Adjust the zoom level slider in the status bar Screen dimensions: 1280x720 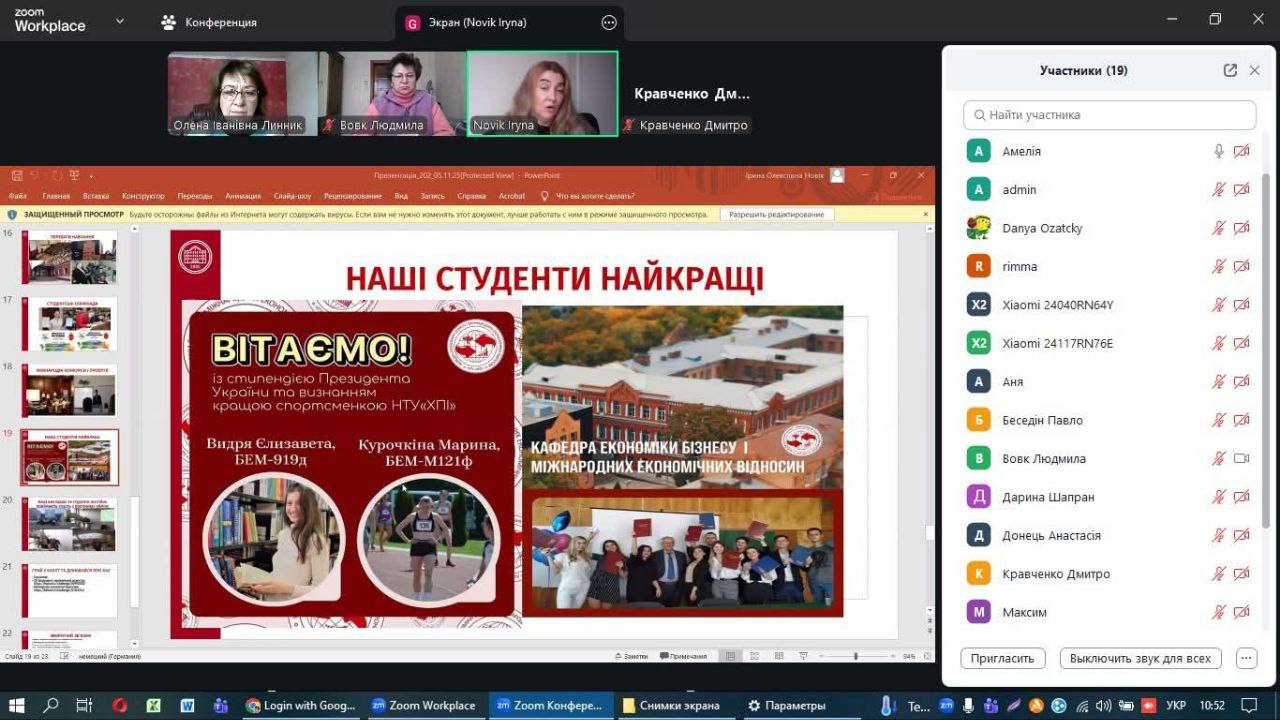click(x=856, y=657)
